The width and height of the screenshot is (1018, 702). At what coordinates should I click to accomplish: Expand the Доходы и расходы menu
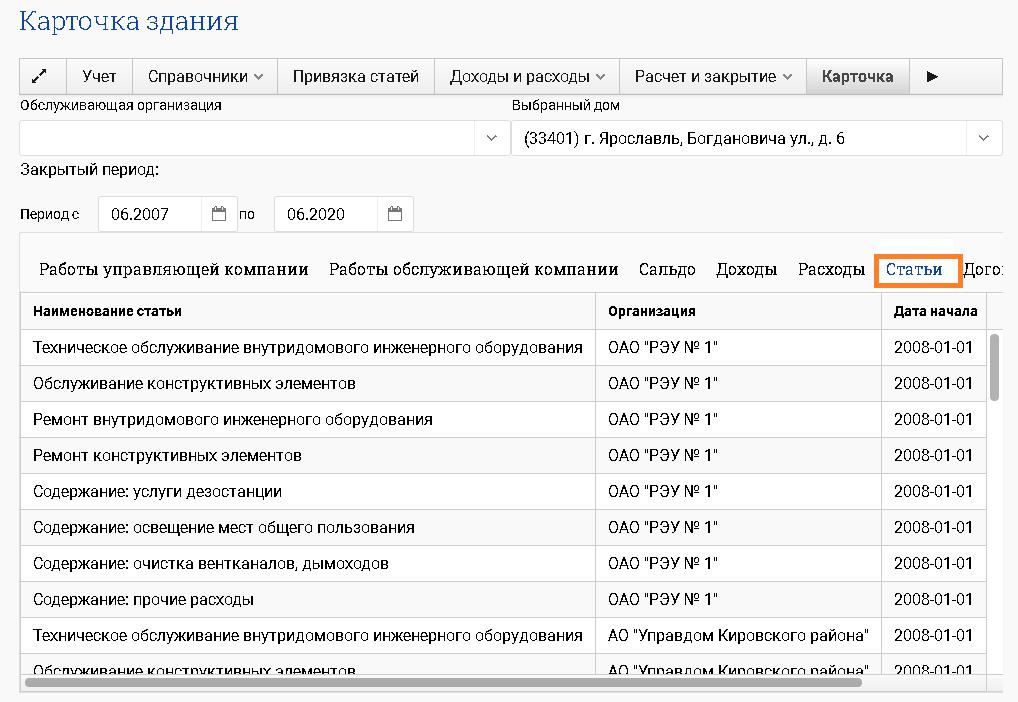[527, 77]
